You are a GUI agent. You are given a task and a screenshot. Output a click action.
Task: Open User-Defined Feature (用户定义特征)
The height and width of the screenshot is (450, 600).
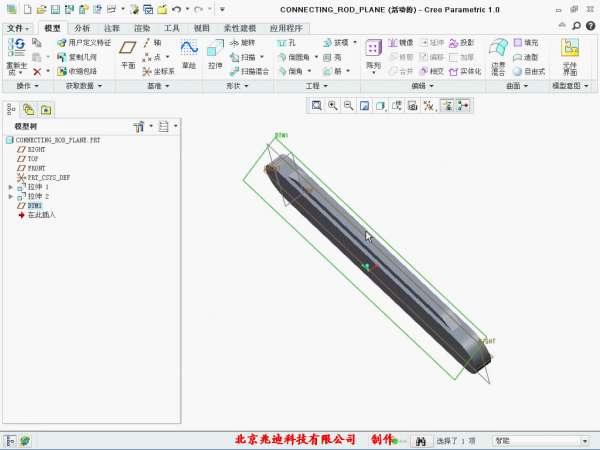tap(84, 42)
